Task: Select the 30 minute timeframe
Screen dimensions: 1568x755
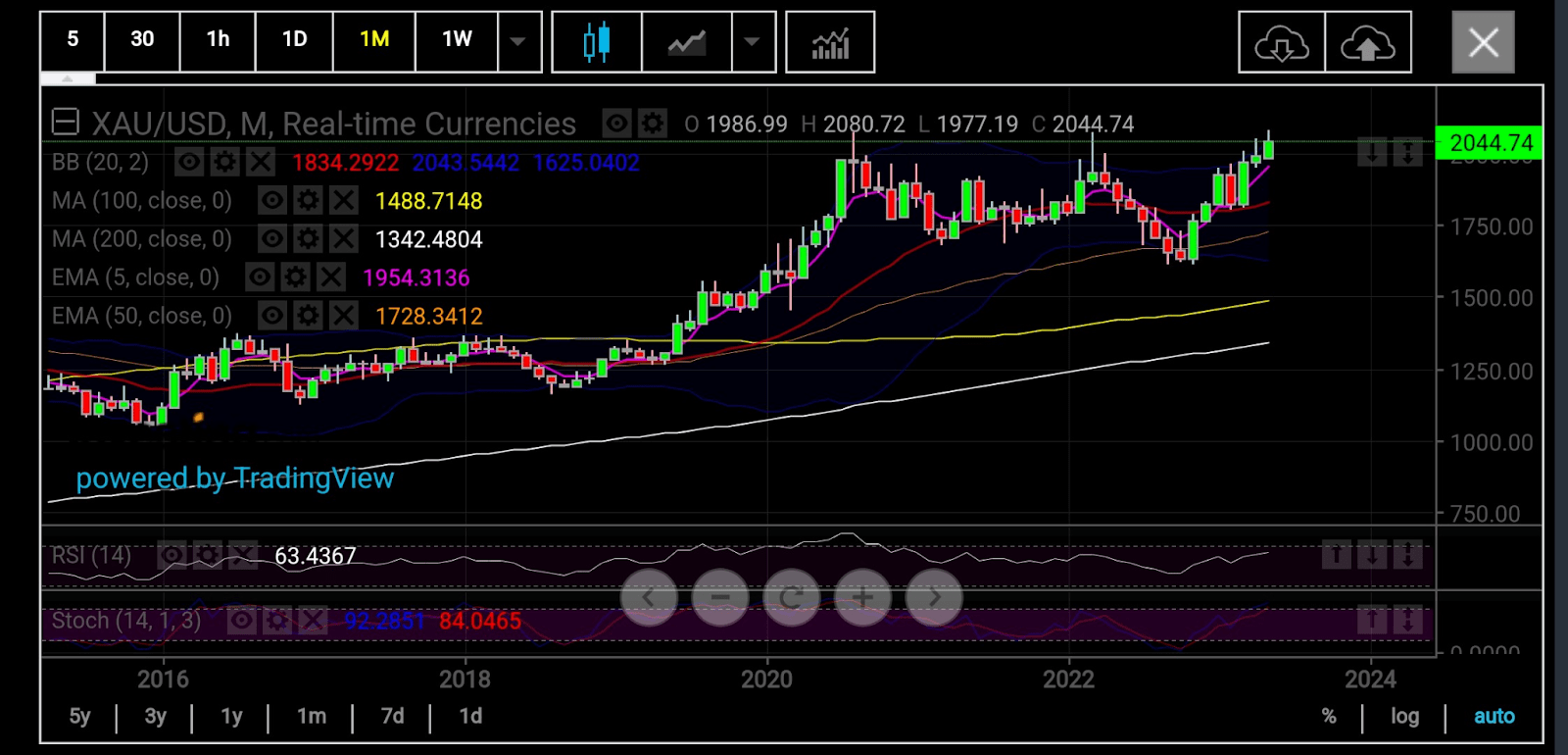Action: 142,39
